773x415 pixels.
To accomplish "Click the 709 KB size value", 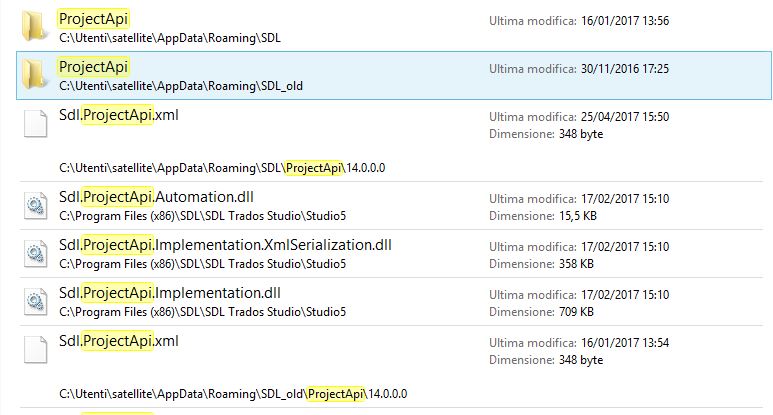I will tap(576, 312).
